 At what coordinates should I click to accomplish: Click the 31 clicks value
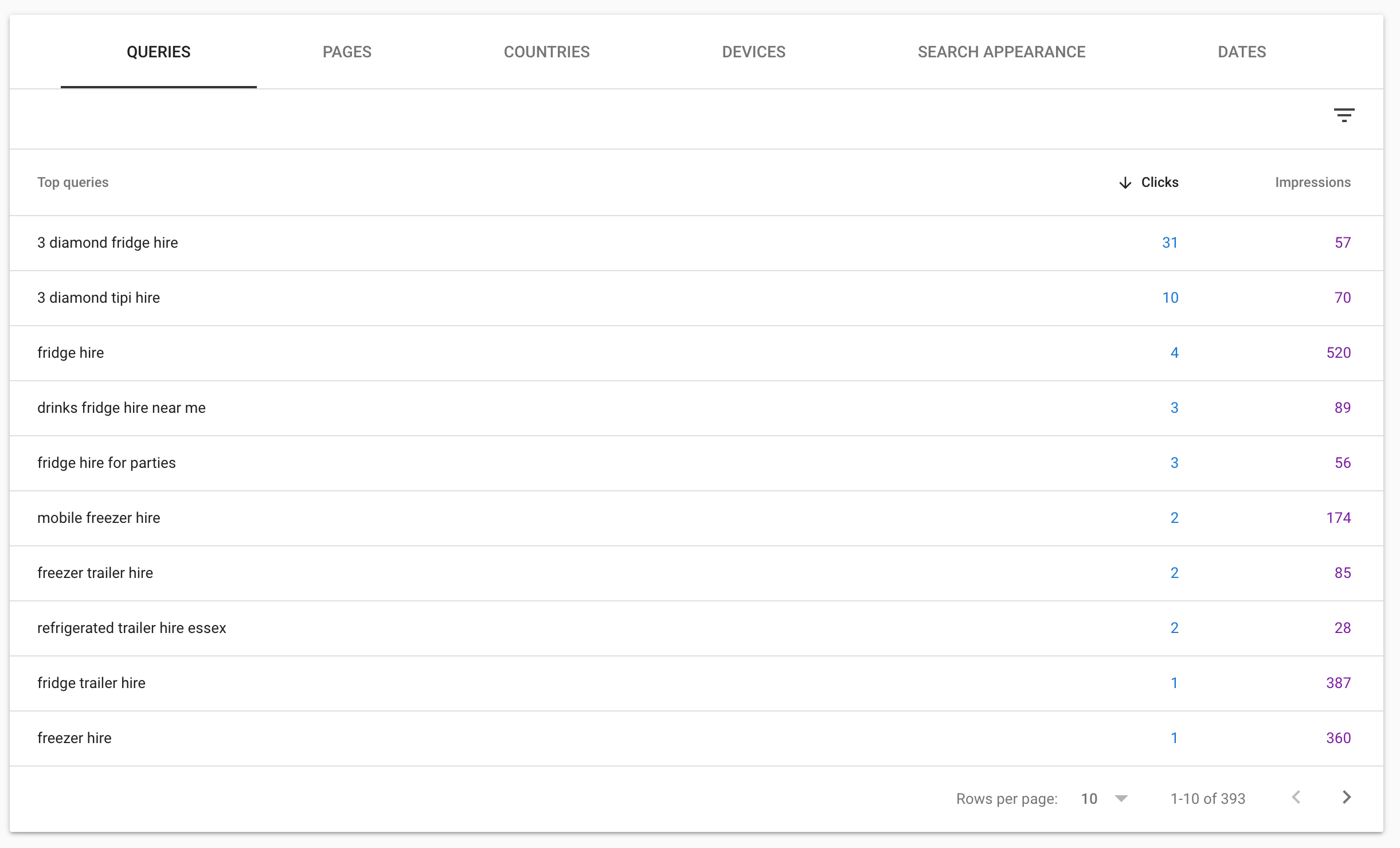click(1170, 243)
